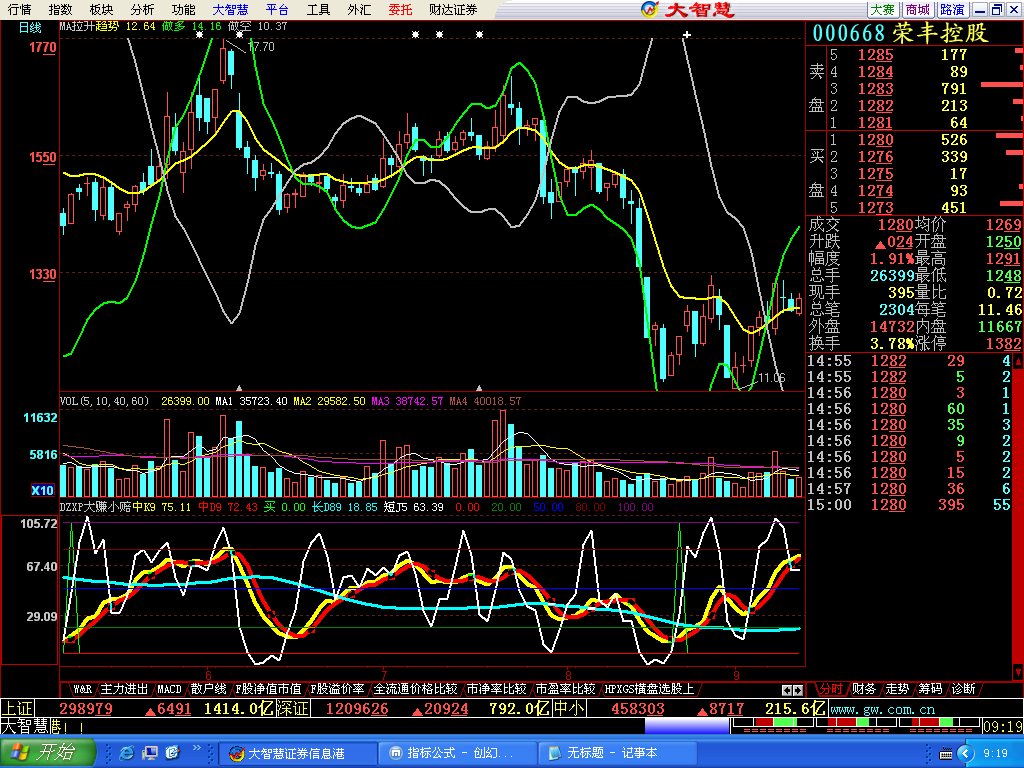The width and height of the screenshot is (1024, 768).
Task: Select the MACD indicator tab
Action: pyautogui.click(x=169, y=689)
